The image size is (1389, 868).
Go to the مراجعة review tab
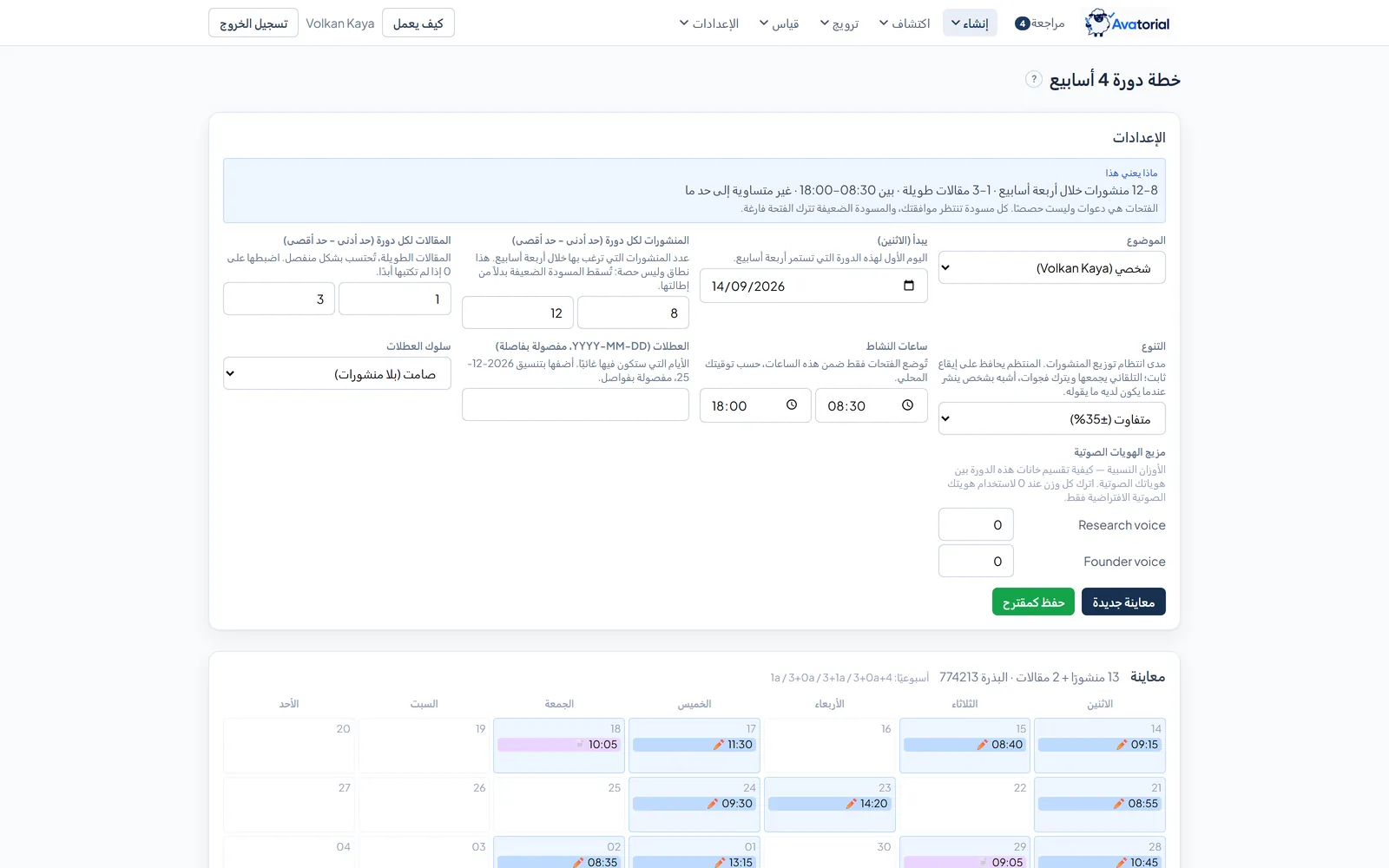[x=1040, y=23]
